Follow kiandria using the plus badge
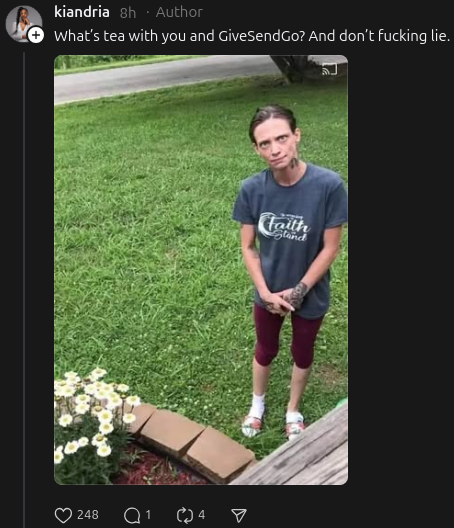This screenshot has height=528, width=454. [x=35, y=35]
